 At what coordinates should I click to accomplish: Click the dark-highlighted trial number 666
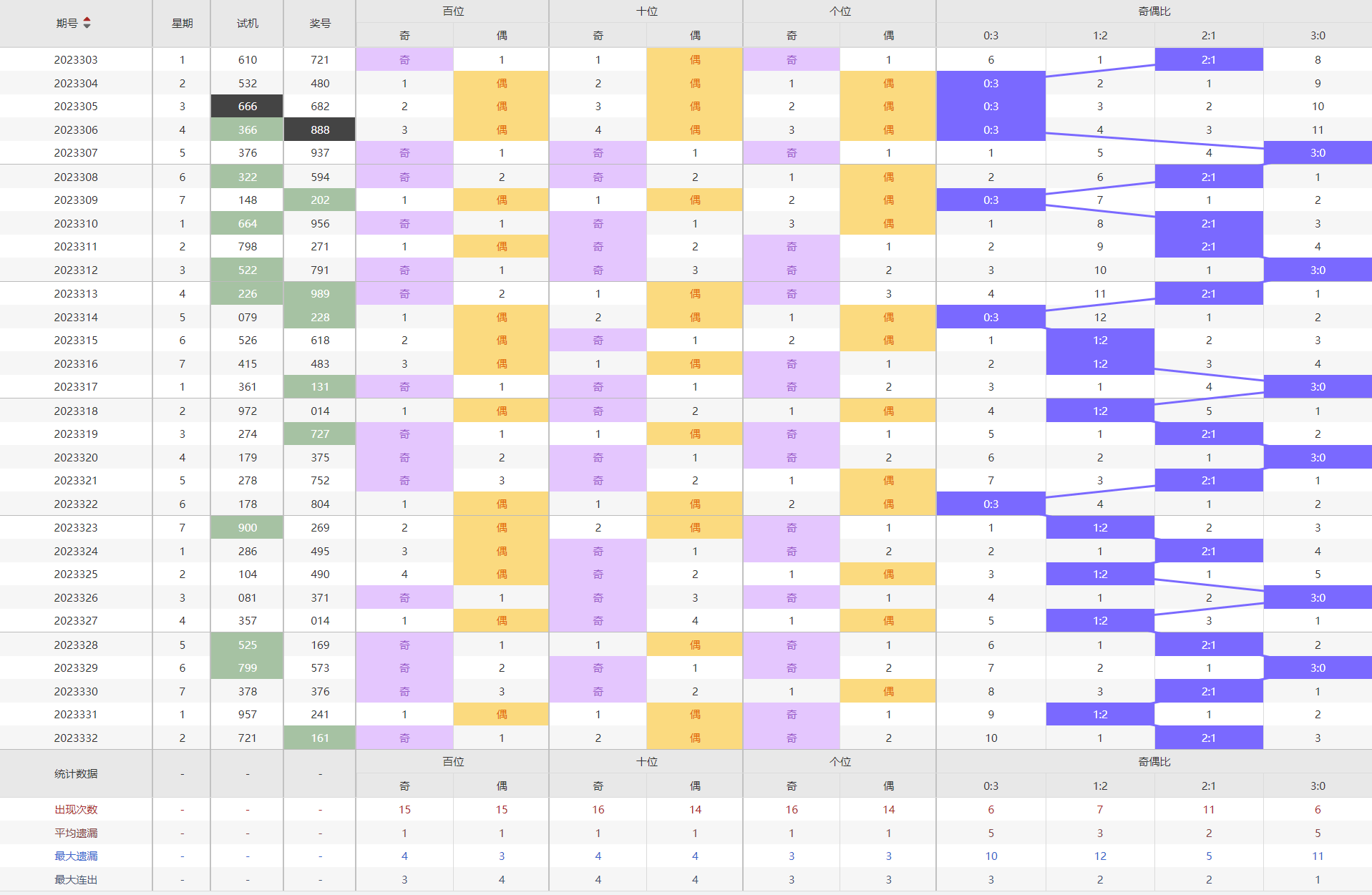pyautogui.click(x=247, y=106)
